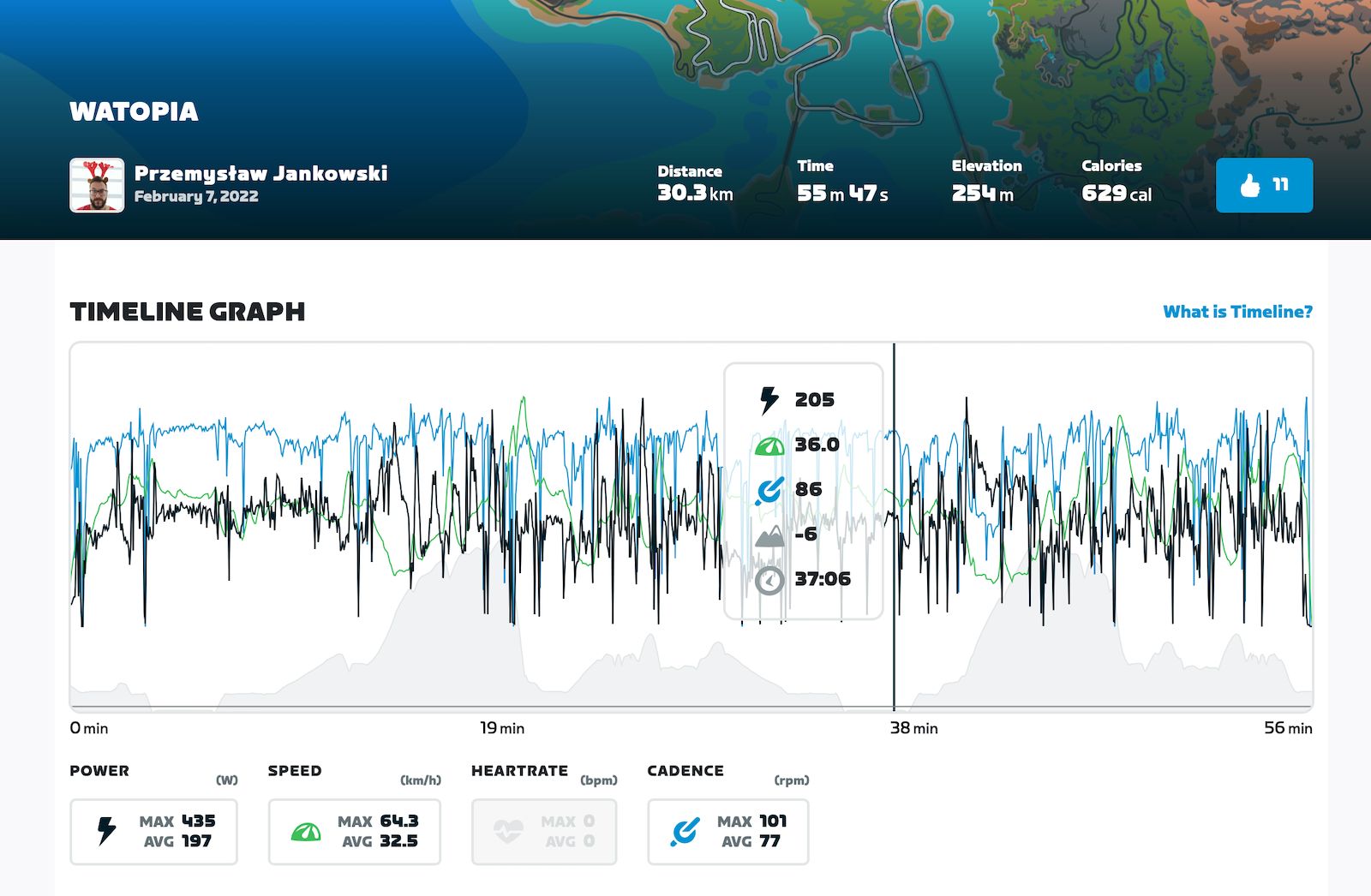This screenshot has height=896, width=1371.
Task: Click the tooltip clock time icon
Action: (769, 580)
